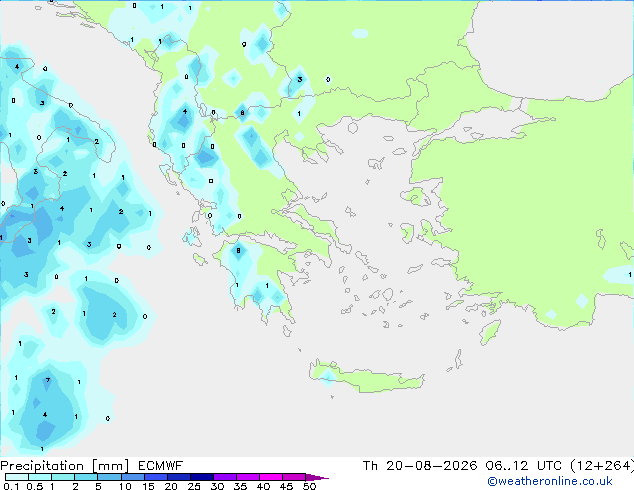Pick the legend swatch between 40 and 45
Screen dimensions: 634x490
pos(271,477)
